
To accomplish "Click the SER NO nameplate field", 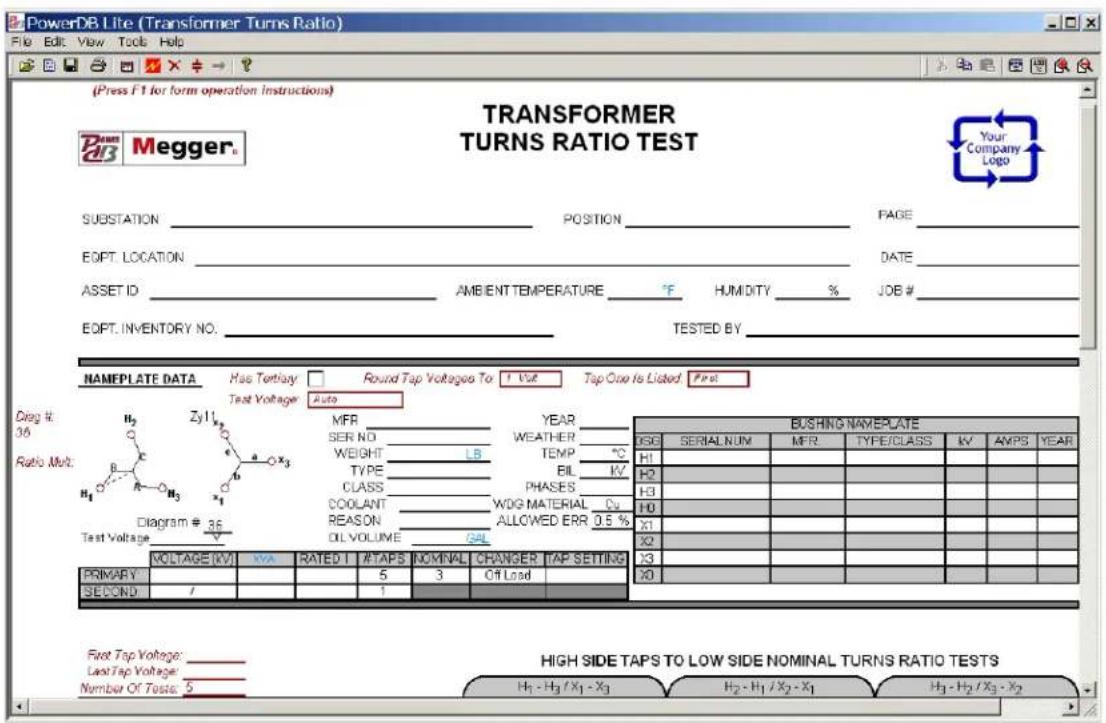I will point(437,437).
